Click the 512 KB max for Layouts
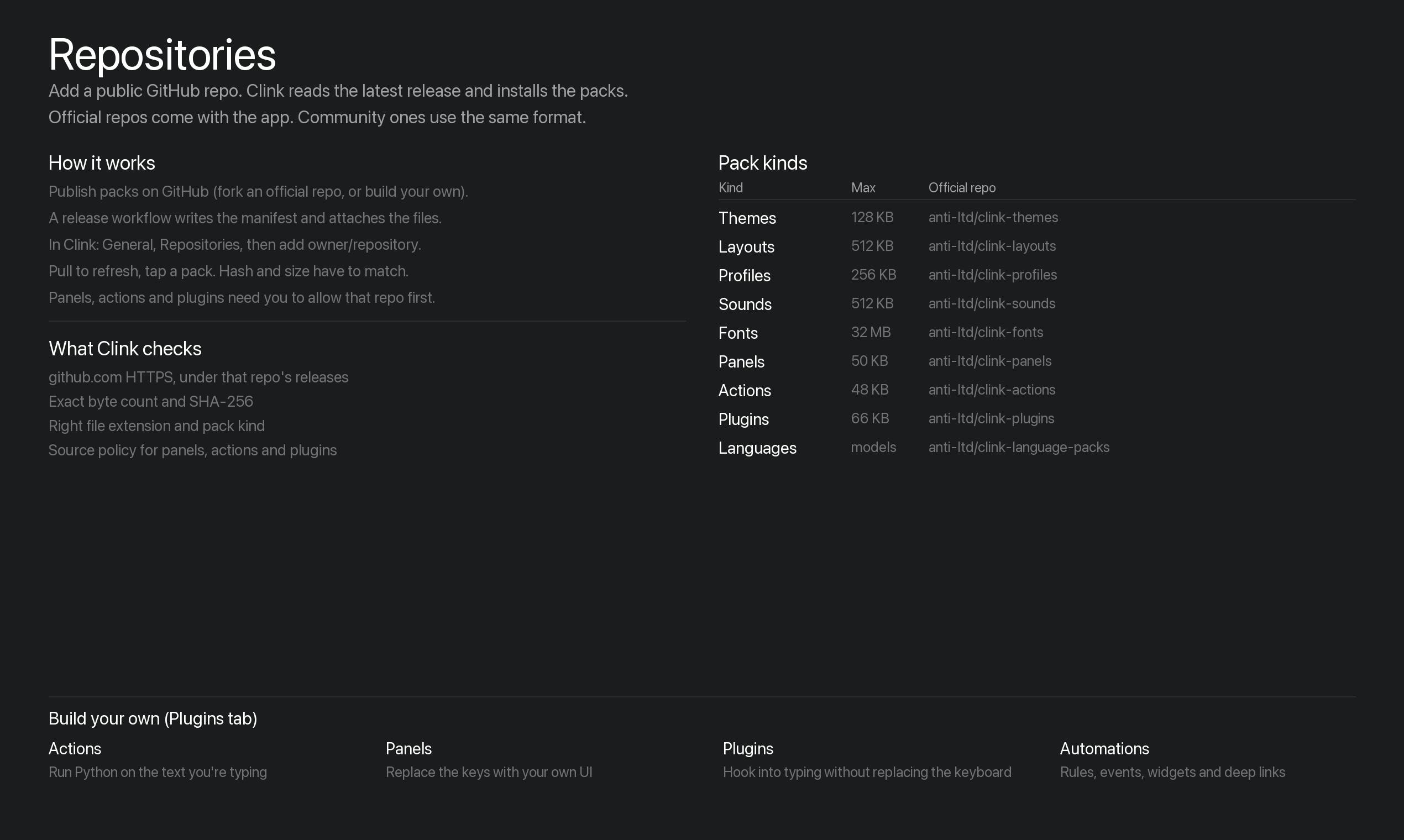This screenshot has width=1404, height=840. 872,246
